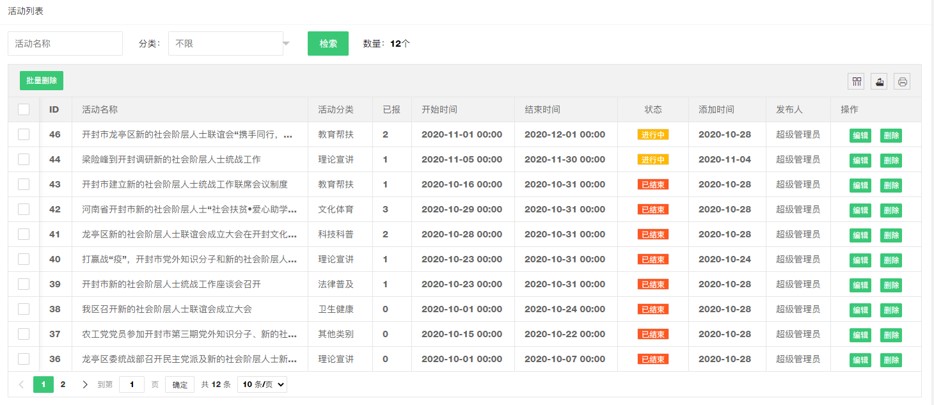Image resolution: width=934 pixels, height=405 pixels.
Task: Click activity name 梁险峰到开封调研新的社会阶层人士统战工作
Action: [x=171, y=159]
